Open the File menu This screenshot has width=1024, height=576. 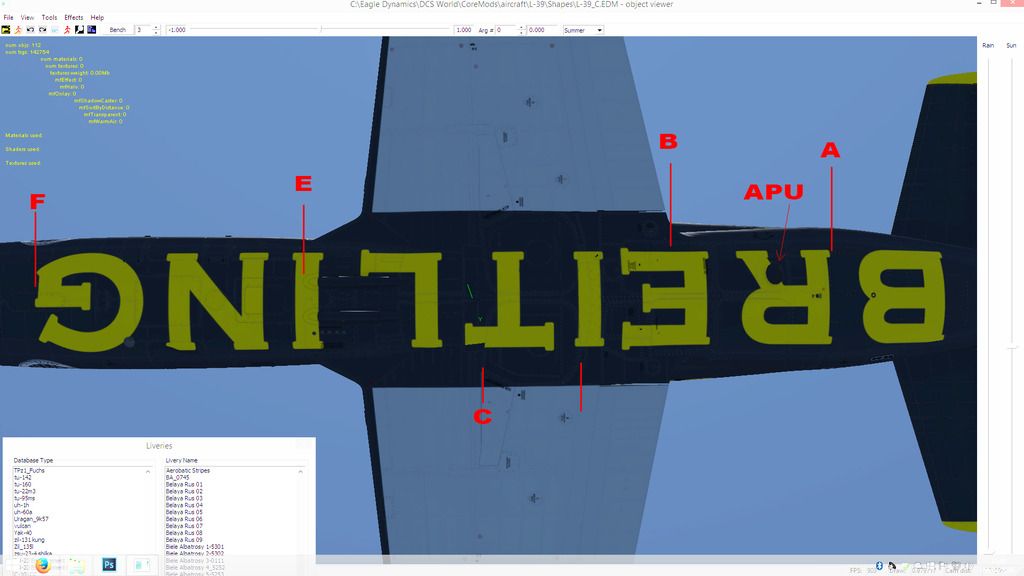pyautogui.click(x=9, y=18)
